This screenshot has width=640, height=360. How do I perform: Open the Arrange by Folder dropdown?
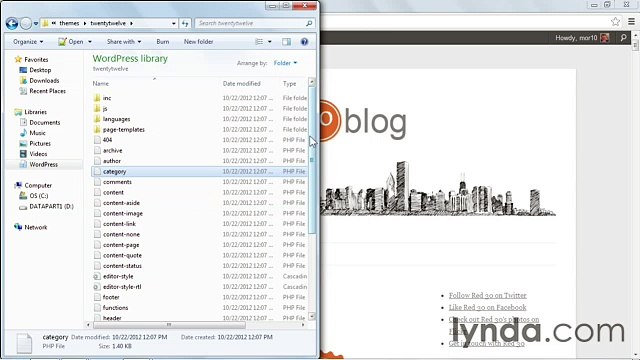pyautogui.click(x=285, y=63)
